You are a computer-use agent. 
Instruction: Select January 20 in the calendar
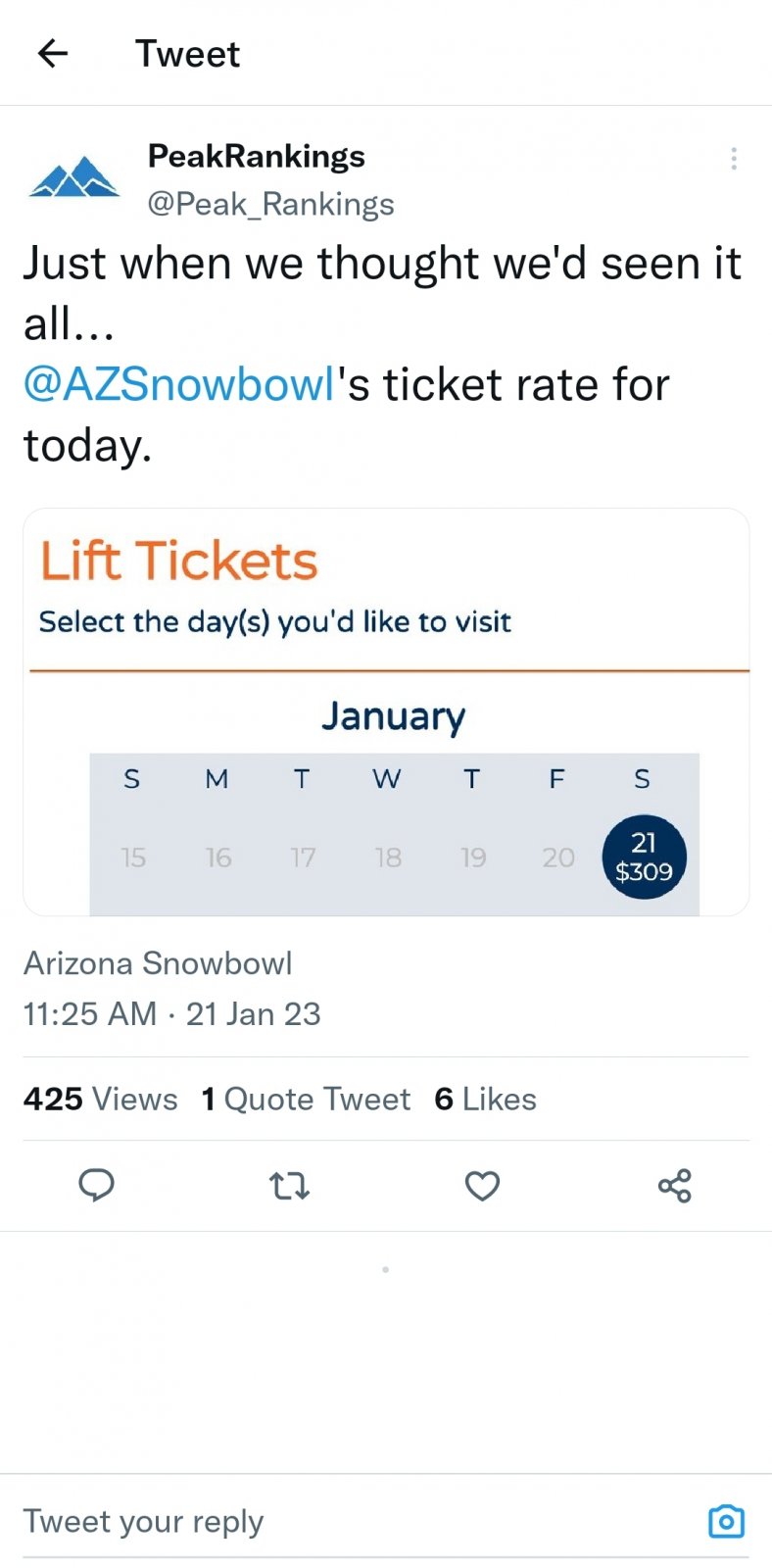tap(558, 857)
